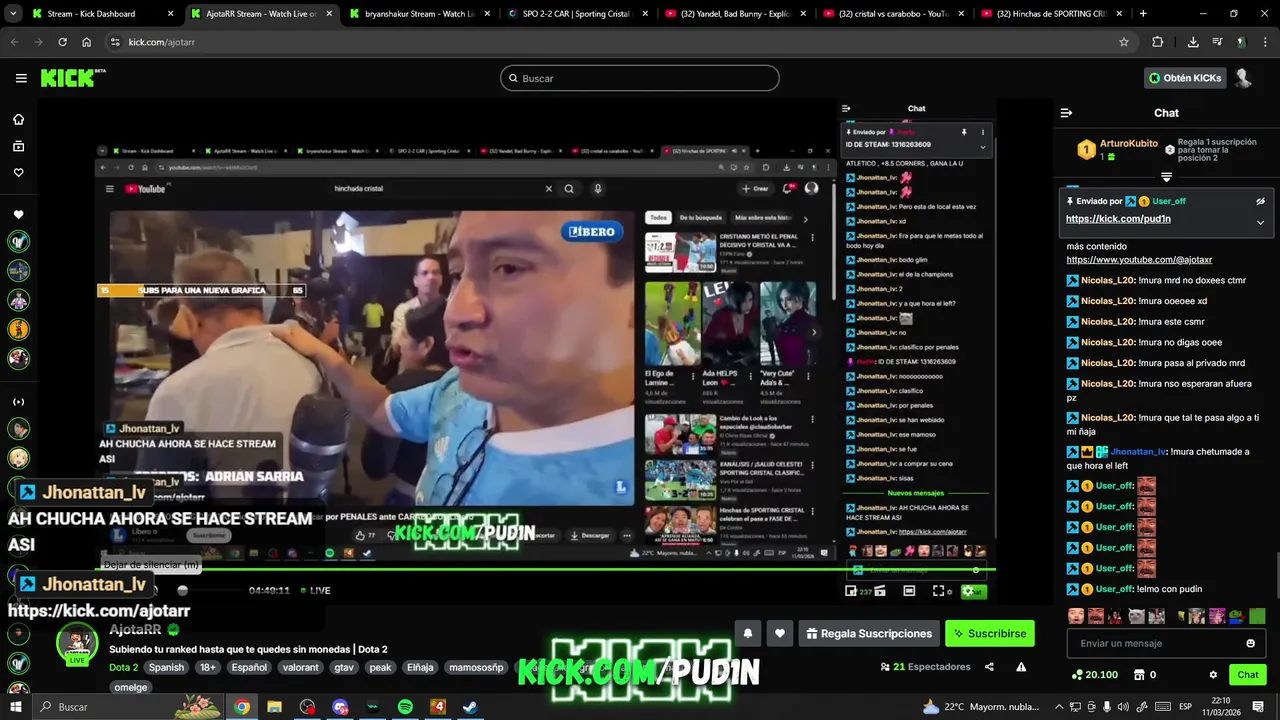Open the Following heart icon in sidebar
1280x720 pixels.
click(18, 173)
